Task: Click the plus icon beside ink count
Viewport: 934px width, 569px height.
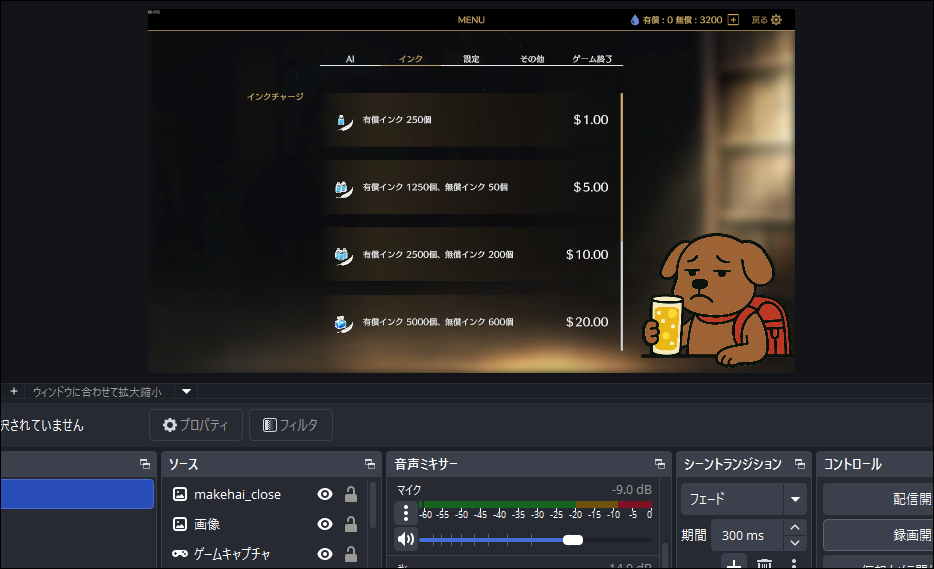Action: point(733,20)
